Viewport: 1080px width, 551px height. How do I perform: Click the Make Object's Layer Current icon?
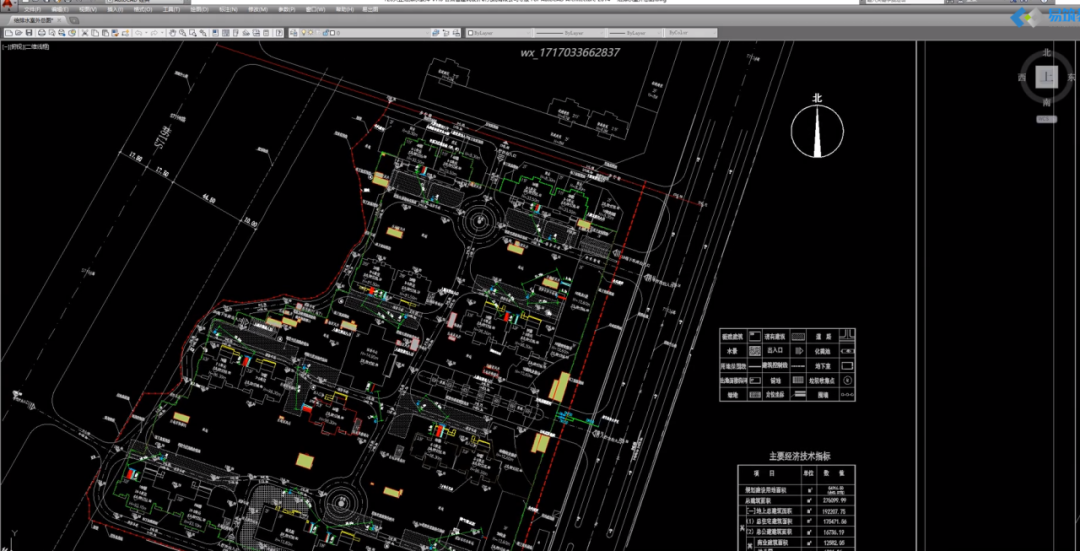coord(435,33)
